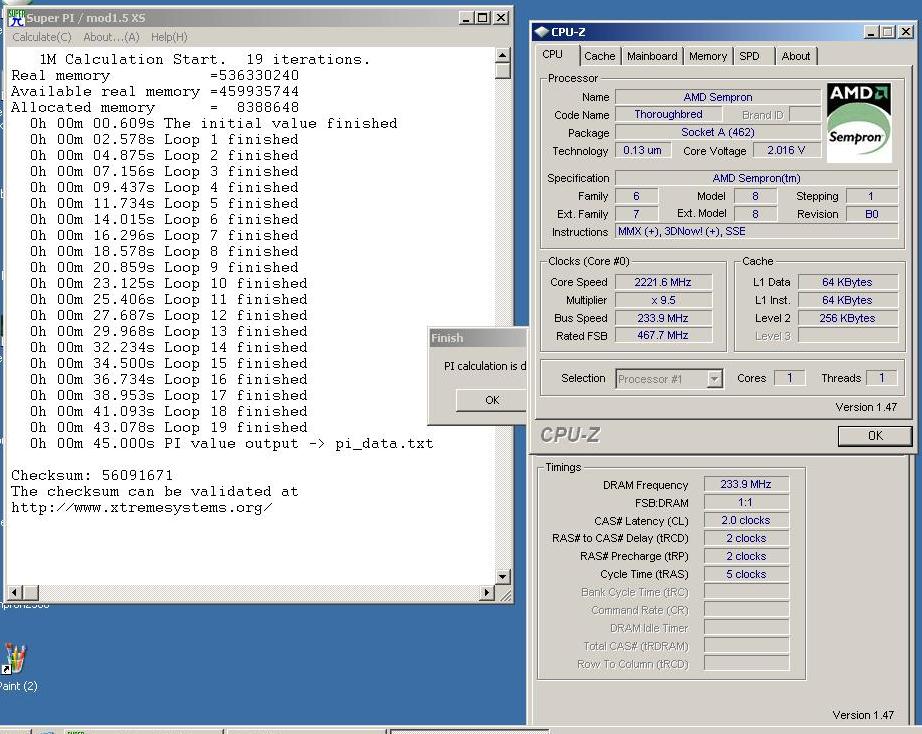The height and width of the screenshot is (734, 922).
Task: Click the Level 2 cache value 256 KBytes
Action: click(848, 318)
